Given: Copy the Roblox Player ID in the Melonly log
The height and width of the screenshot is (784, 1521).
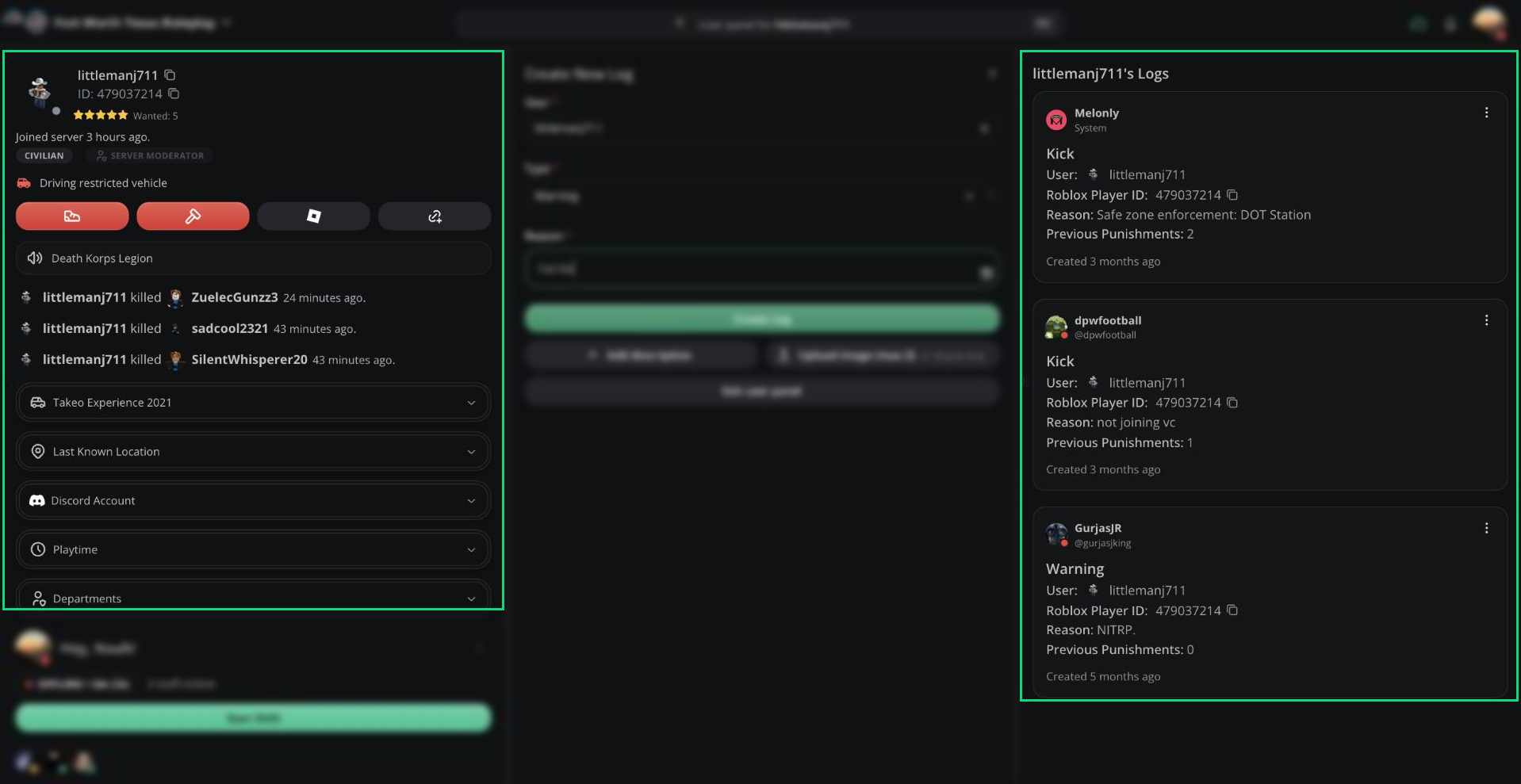Looking at the screenshot, I should [1232, 194].
